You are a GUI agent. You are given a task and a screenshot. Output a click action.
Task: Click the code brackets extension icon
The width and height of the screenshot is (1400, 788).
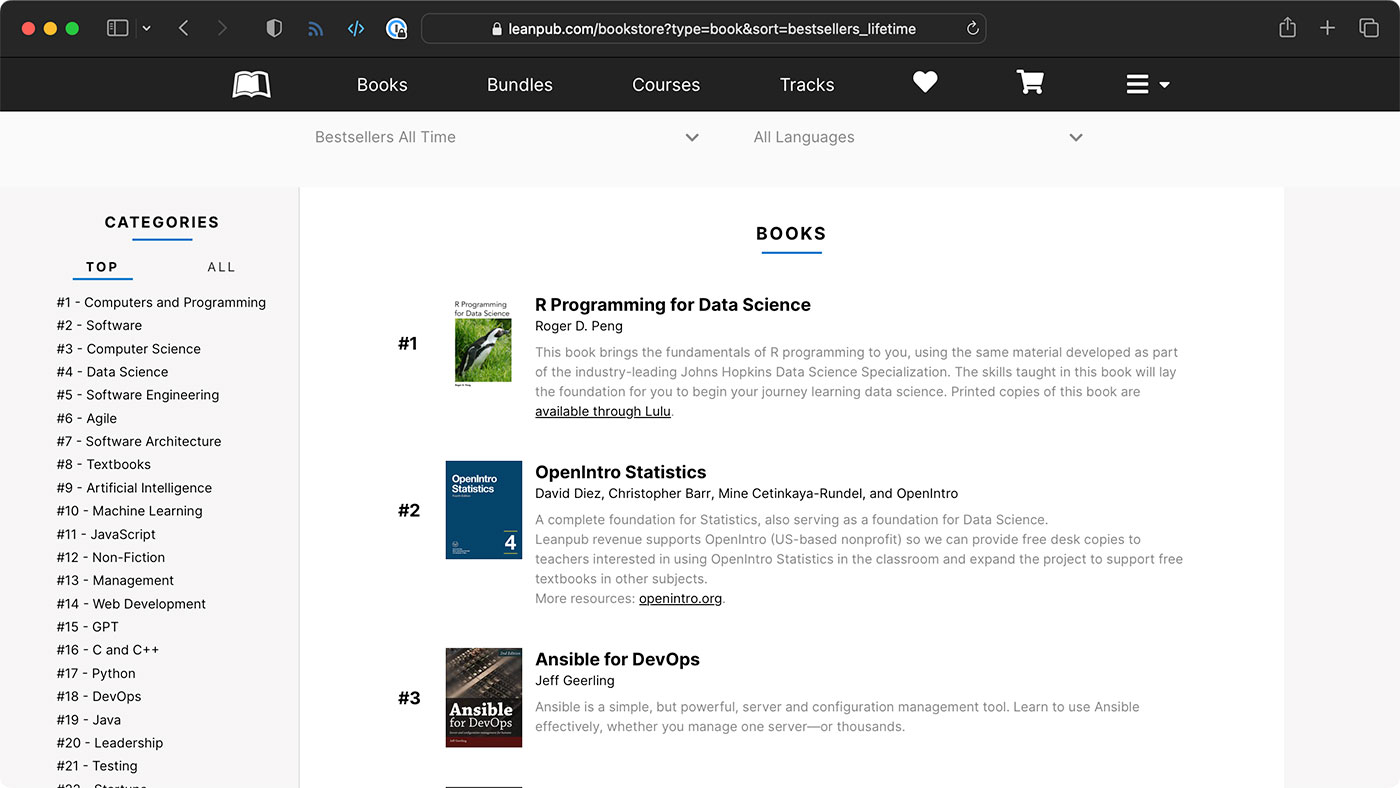click(x=356, y=28)
